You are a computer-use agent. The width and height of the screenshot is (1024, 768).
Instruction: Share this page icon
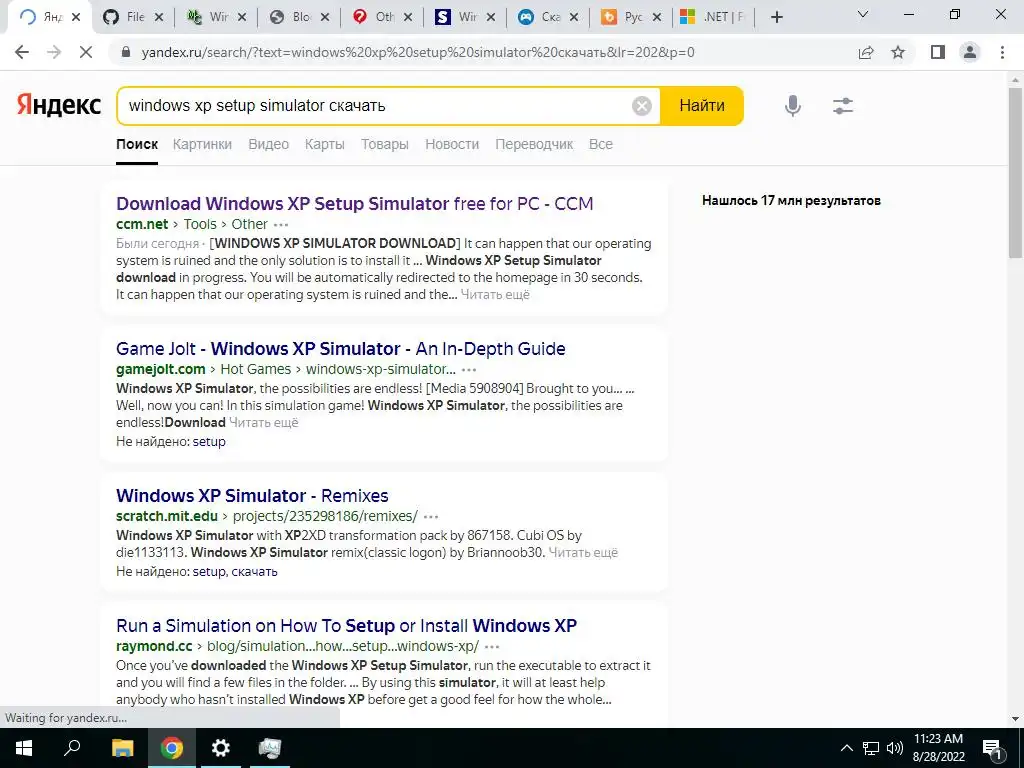[866, 52]
